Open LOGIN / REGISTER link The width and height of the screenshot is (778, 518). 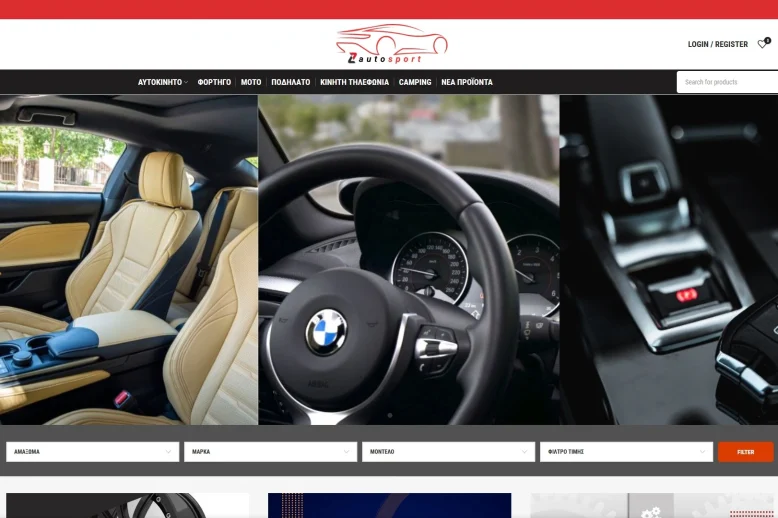717,44
